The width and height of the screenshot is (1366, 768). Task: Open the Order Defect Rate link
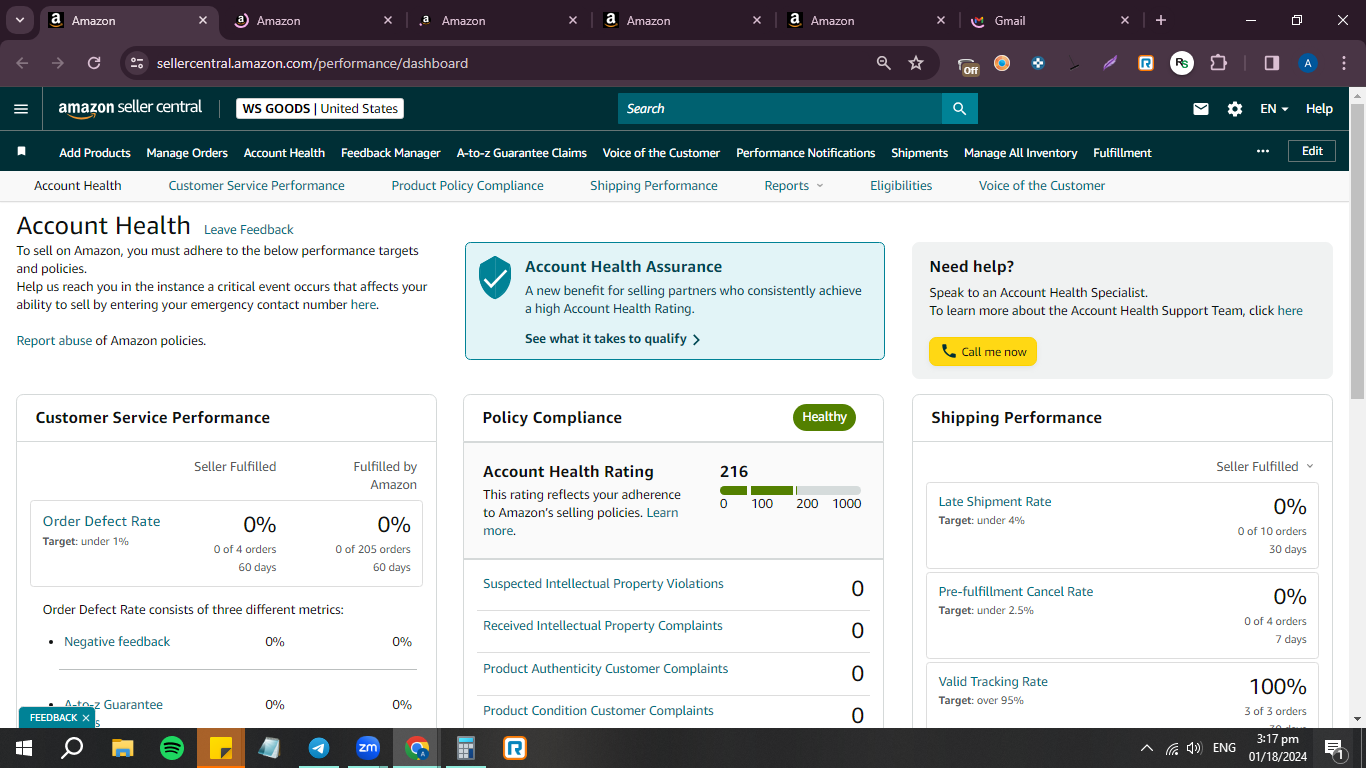pos(101,522)
